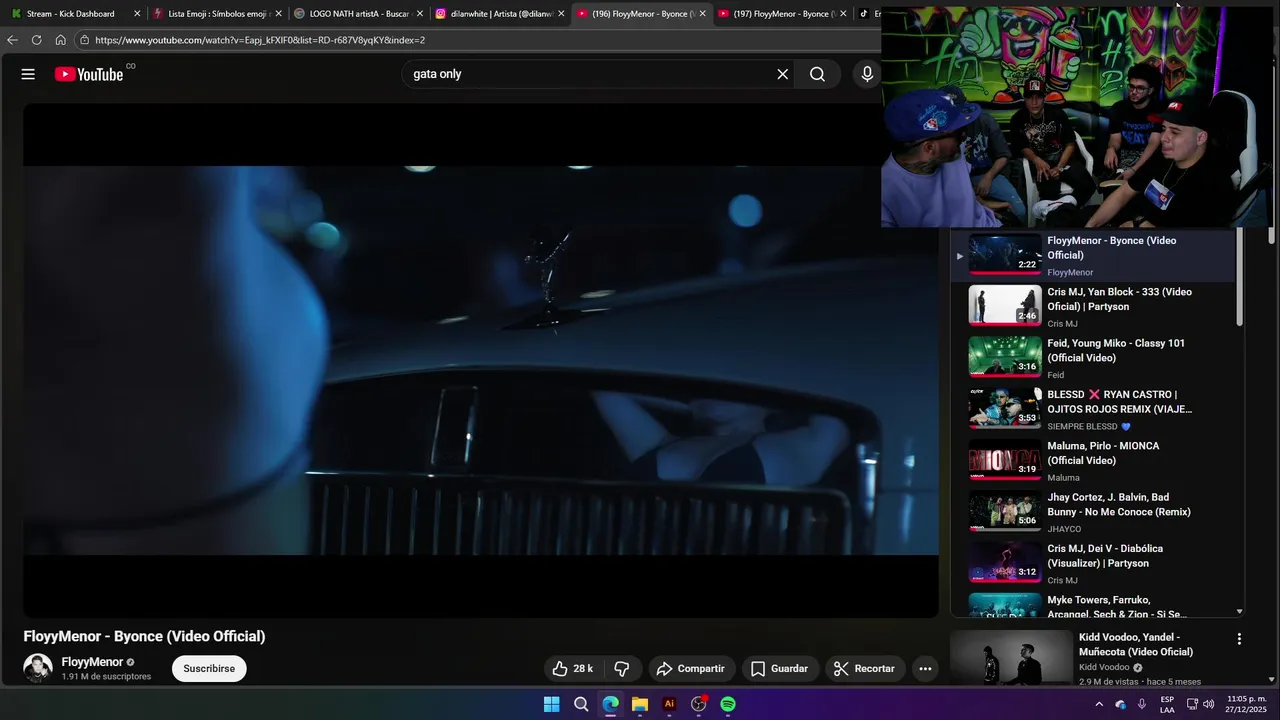This screenshot has height=720, width=1280.
Task: Open the Windows Start menu
Action: (x=552, y=704)
